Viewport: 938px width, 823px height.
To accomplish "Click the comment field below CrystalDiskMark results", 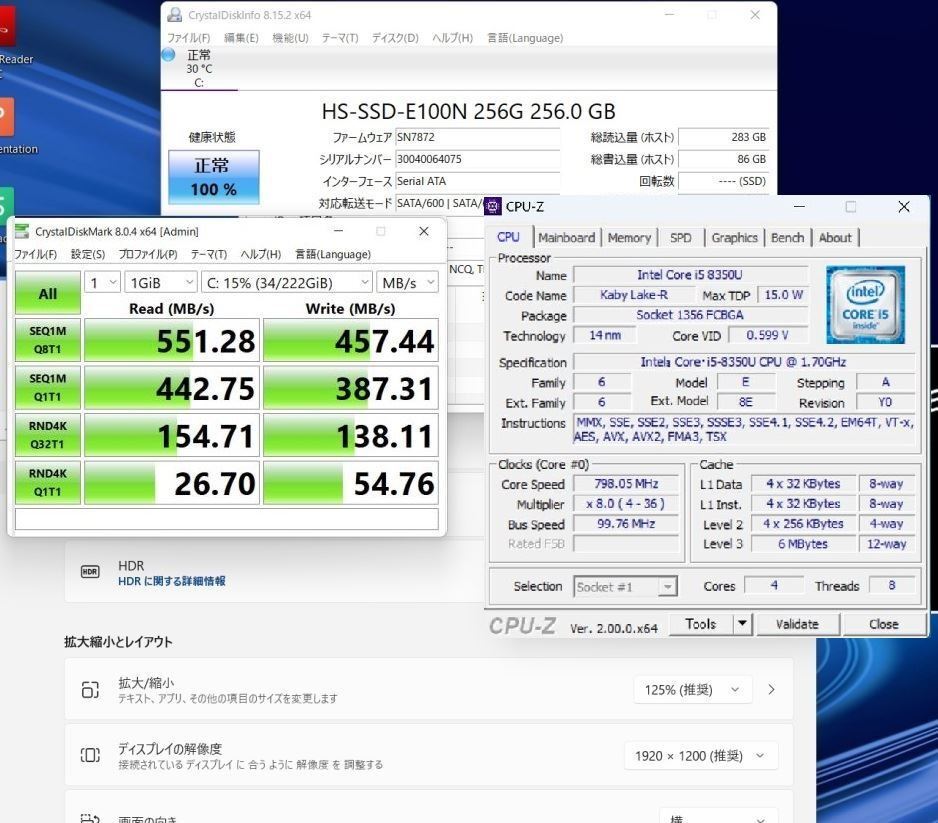I will tap(227, 519).
